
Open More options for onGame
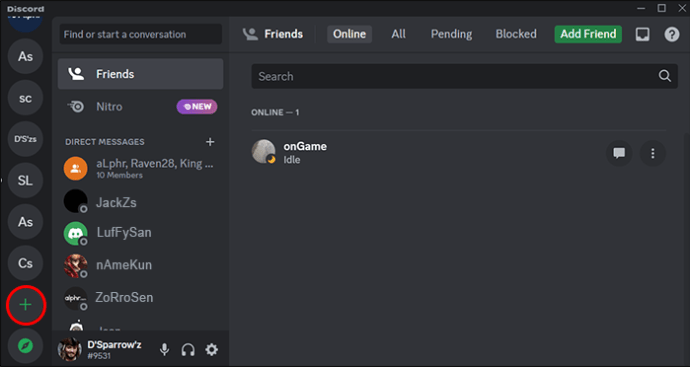tap(653, 153)
